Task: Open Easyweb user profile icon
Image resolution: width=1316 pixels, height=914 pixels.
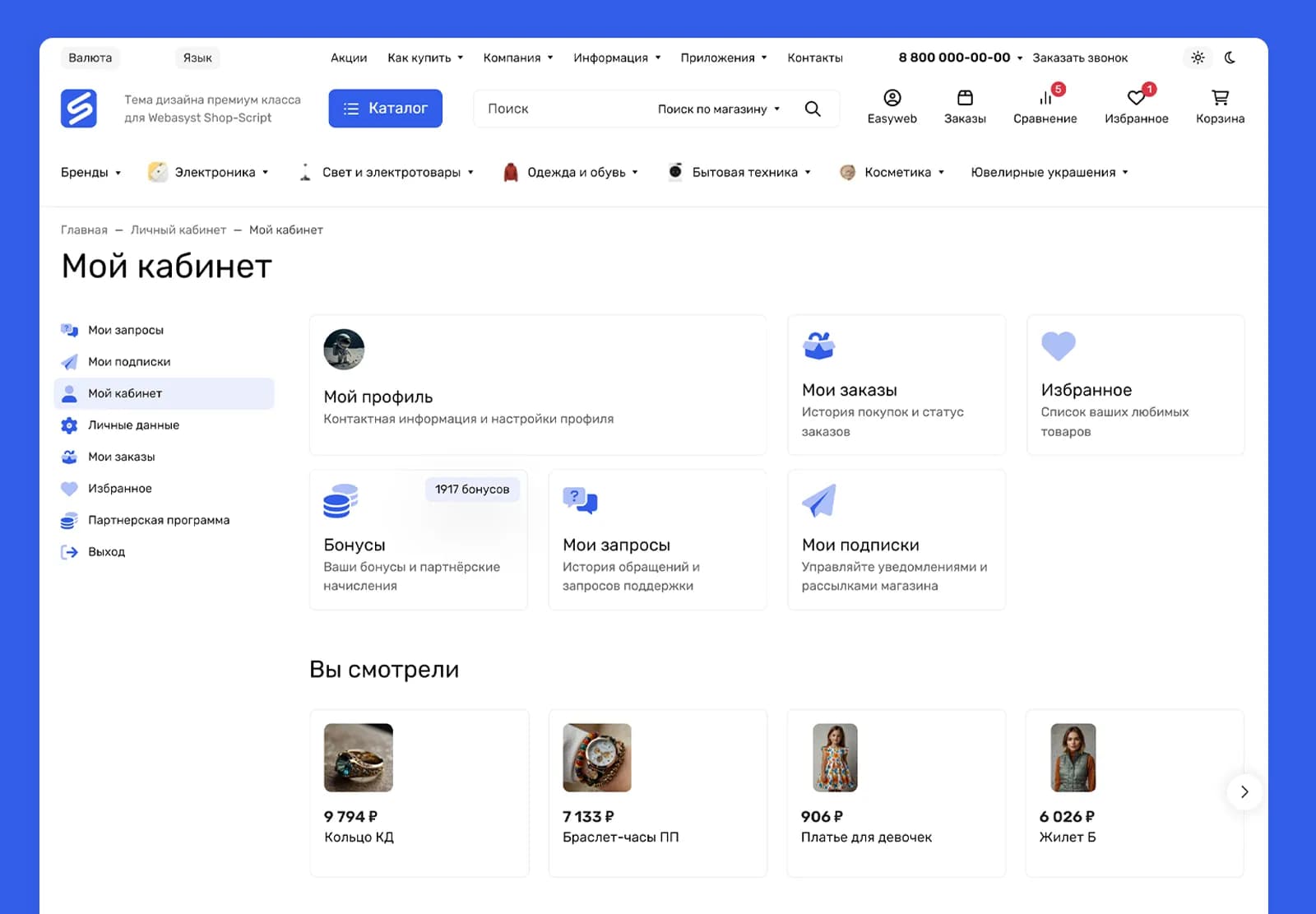Action: pyautogui.click(x=892, y=98)
